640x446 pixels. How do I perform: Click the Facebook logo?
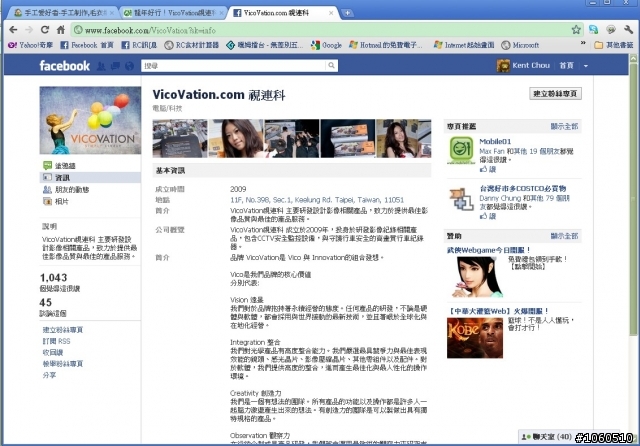pos(64,66)
